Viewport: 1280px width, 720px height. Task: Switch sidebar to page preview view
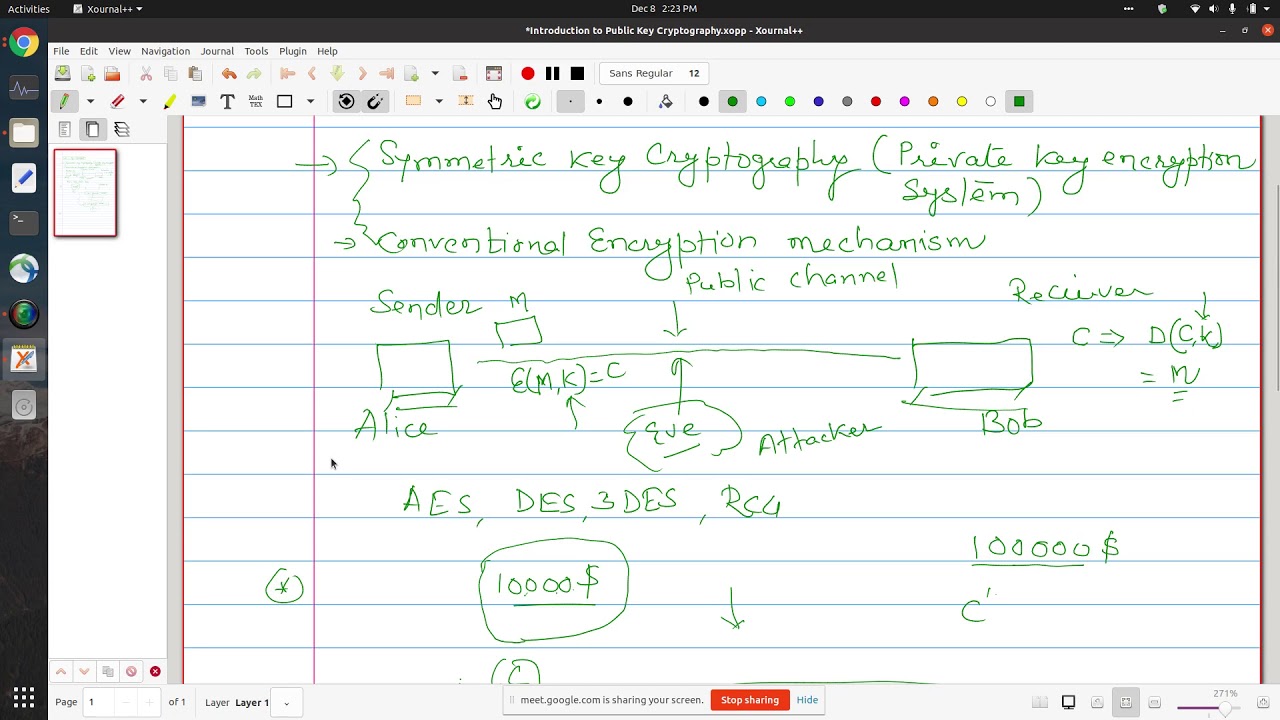pos(93,129)
